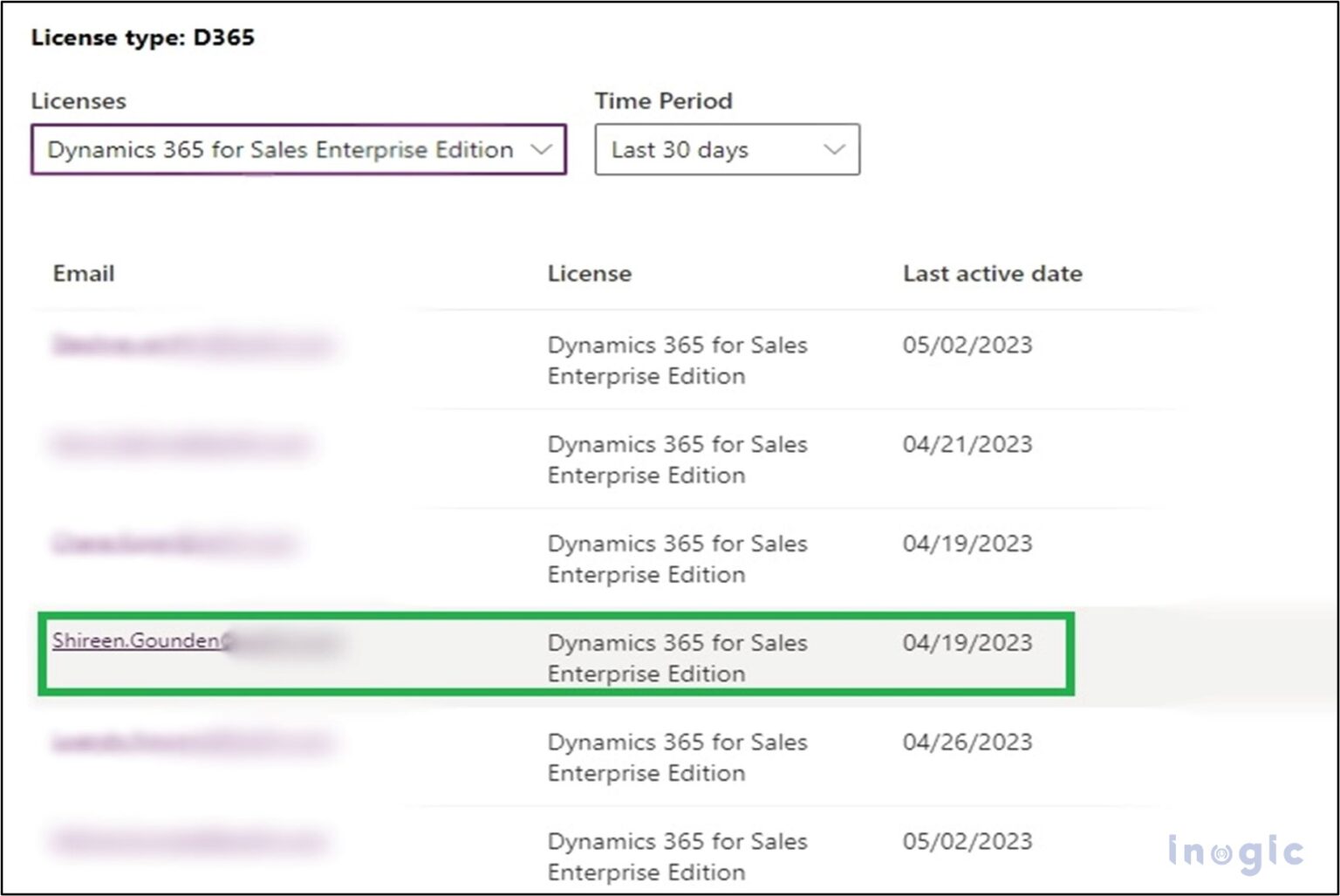Click the chevron on the Last 30 days selector
Screen dimensions: 1340x896
(x=833, y=149)
